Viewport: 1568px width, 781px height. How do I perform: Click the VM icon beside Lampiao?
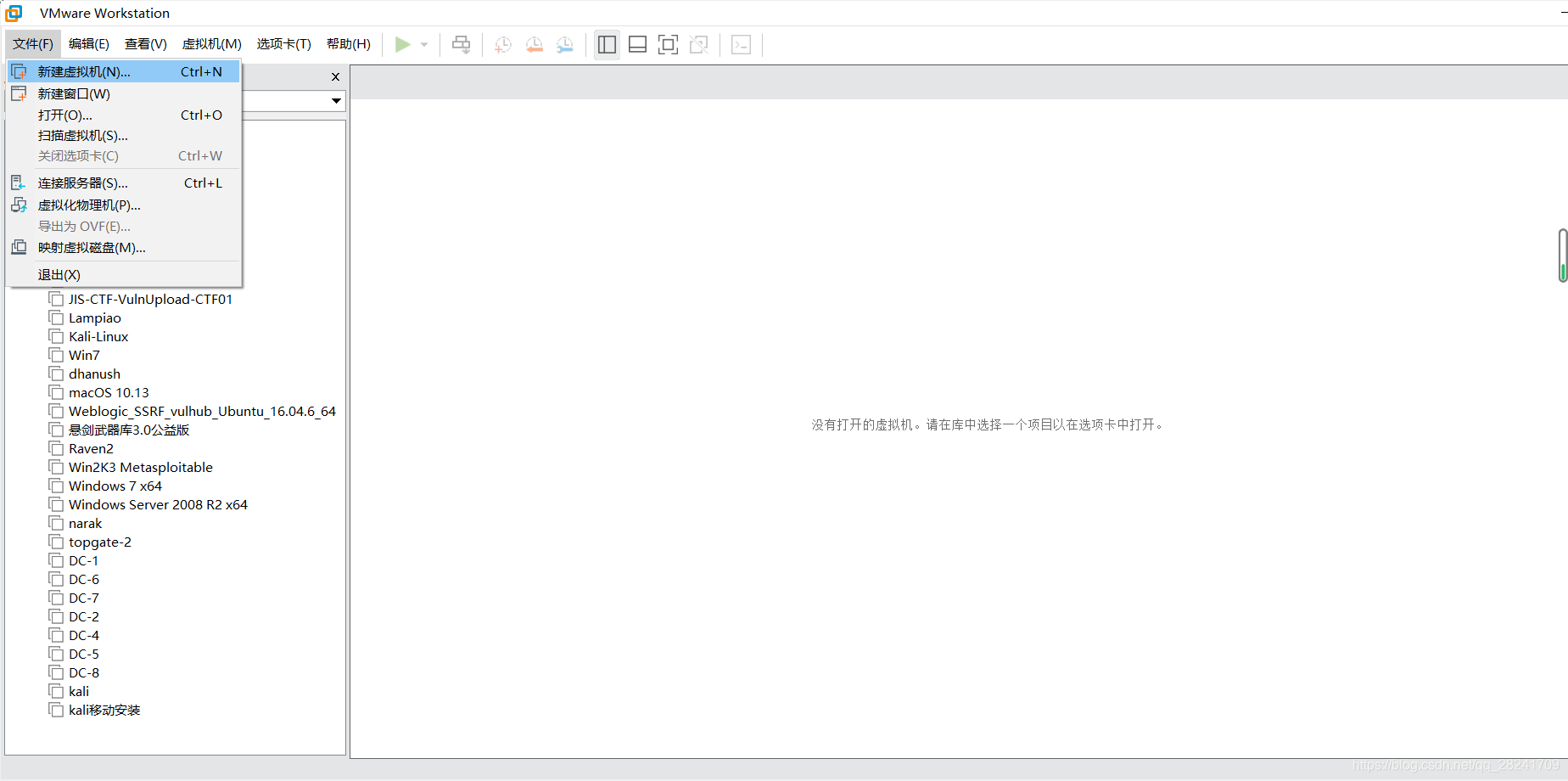coord(56,317)
